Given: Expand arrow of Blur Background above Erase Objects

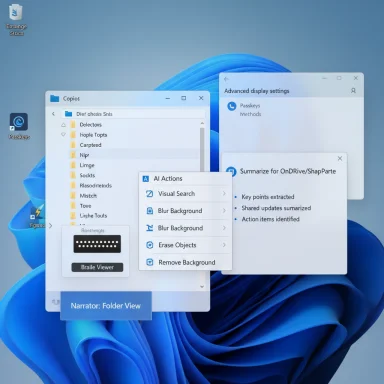Looking at the screenshot, I should (x=224, y=228).
